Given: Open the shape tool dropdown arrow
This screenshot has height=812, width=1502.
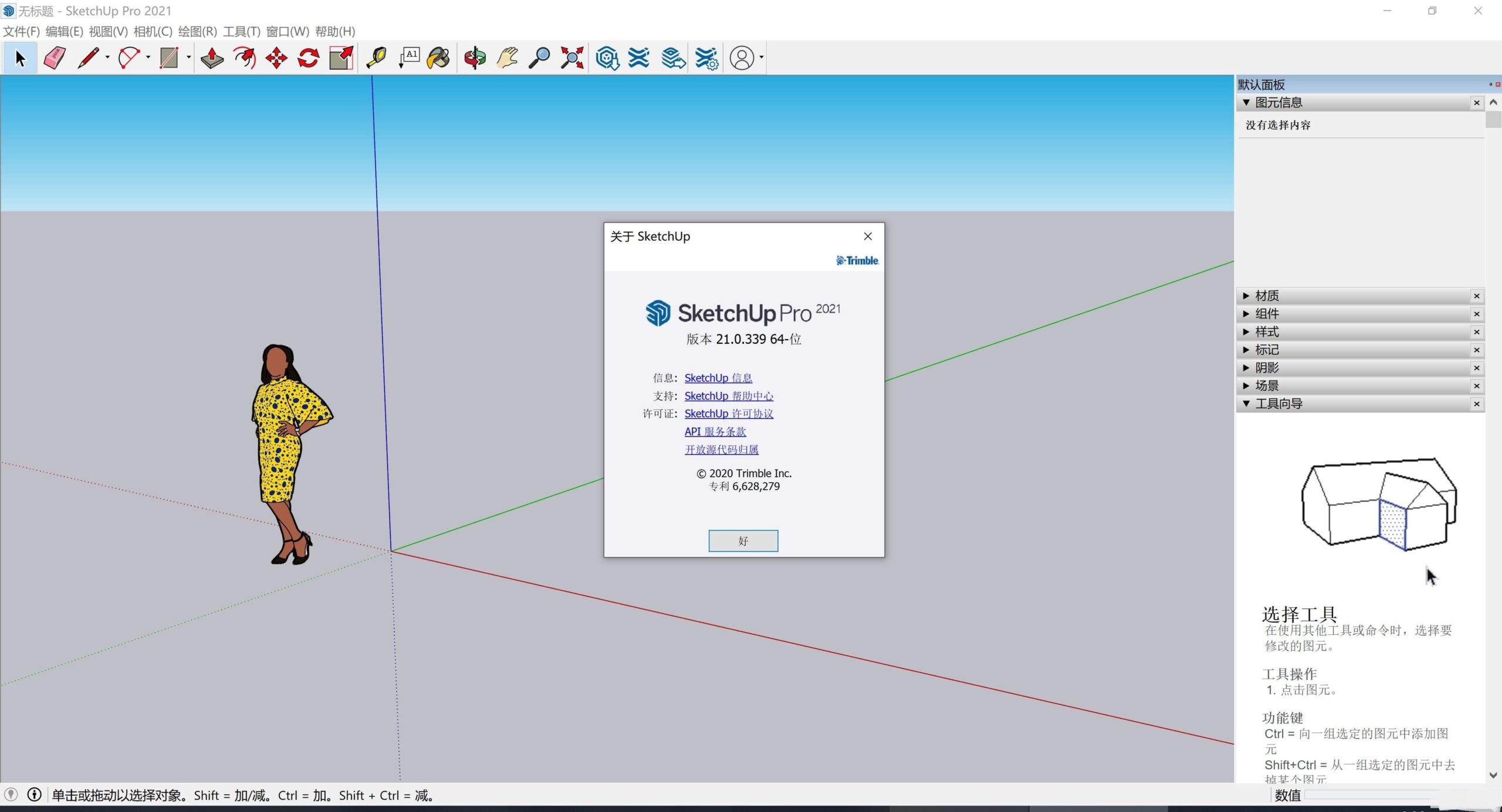Looking at the screenshot, I should (x=188, y=57).
